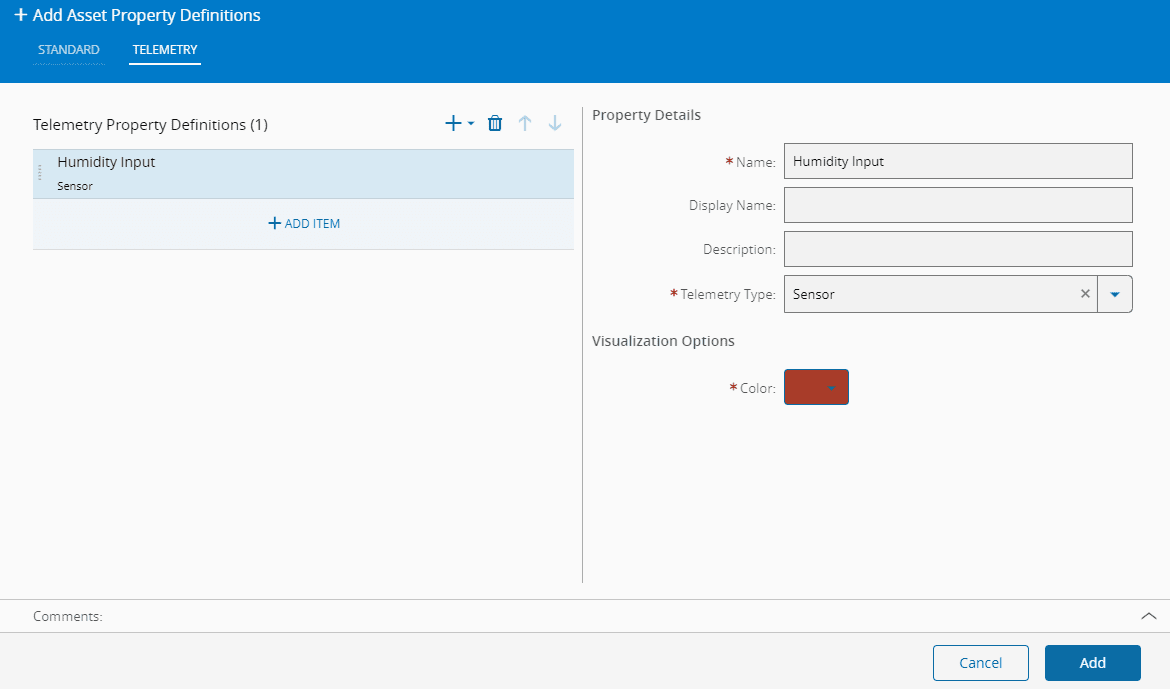Screen dimensions: 1170x689
Task: Clear the Sensor telemetry type value
Action: pos(1085,294)
